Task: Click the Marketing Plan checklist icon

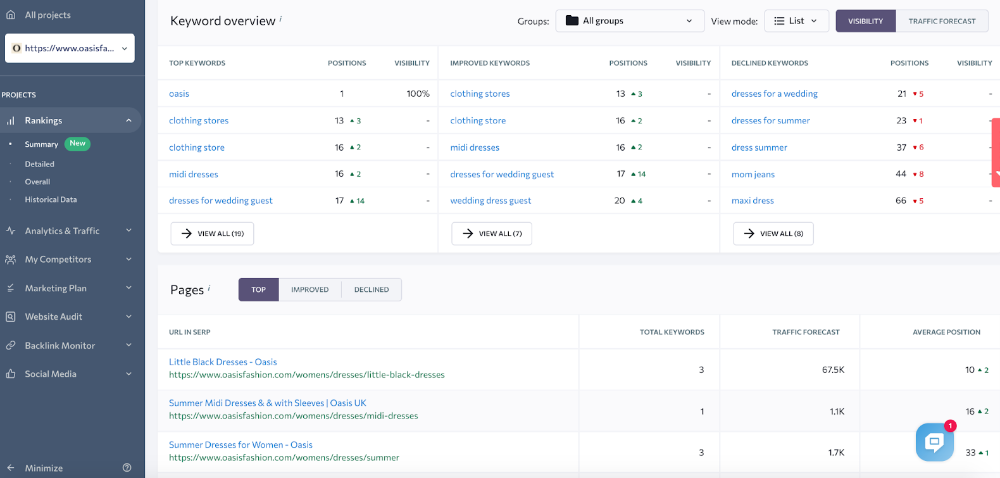Action: coord(10,288)
